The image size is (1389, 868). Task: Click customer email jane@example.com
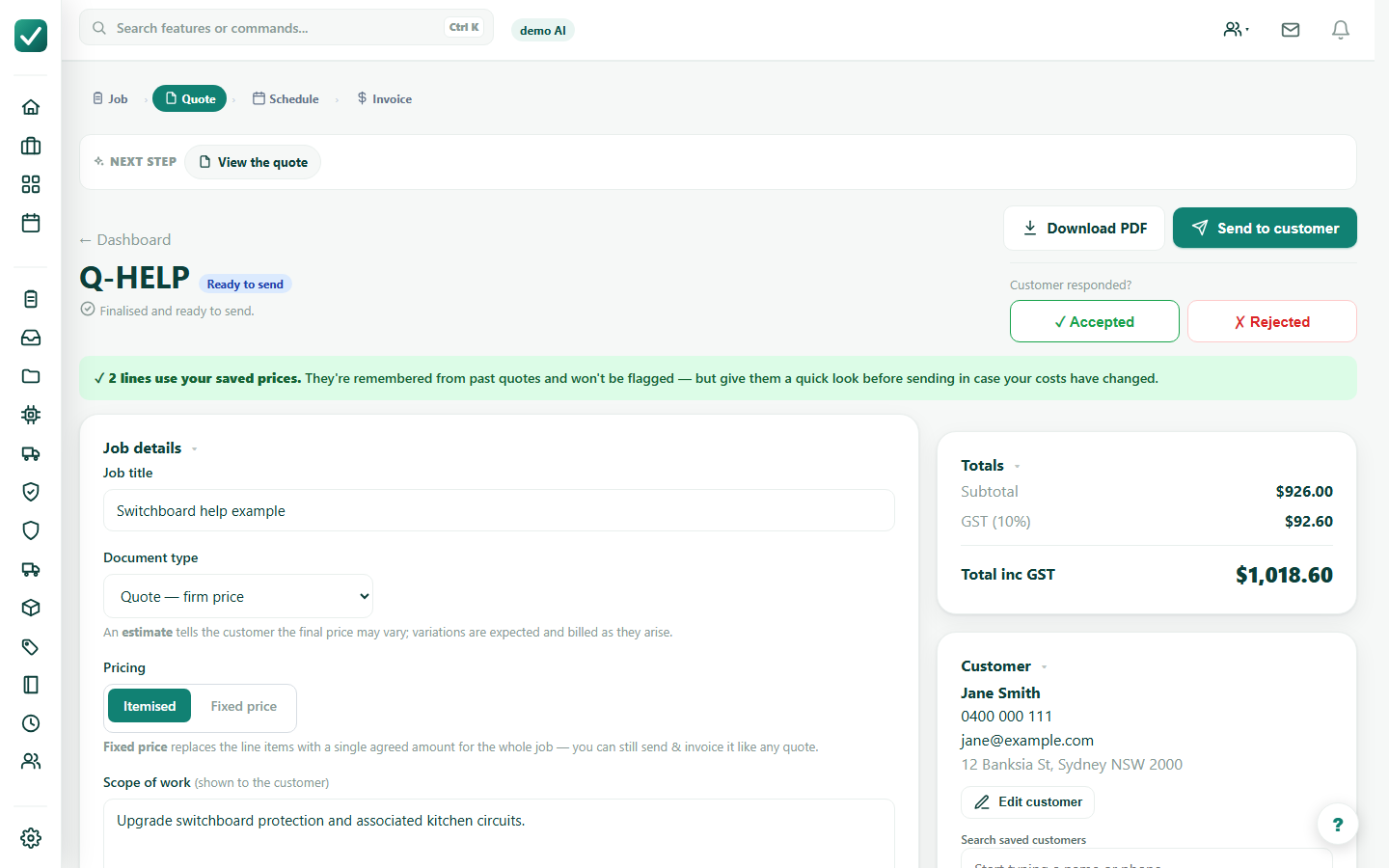point(1027,740)
